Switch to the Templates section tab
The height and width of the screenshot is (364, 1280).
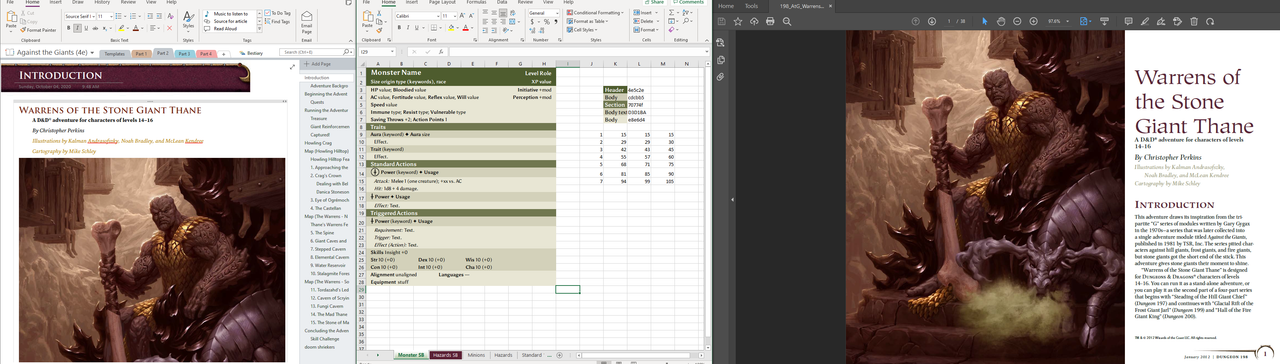point(114,53)
